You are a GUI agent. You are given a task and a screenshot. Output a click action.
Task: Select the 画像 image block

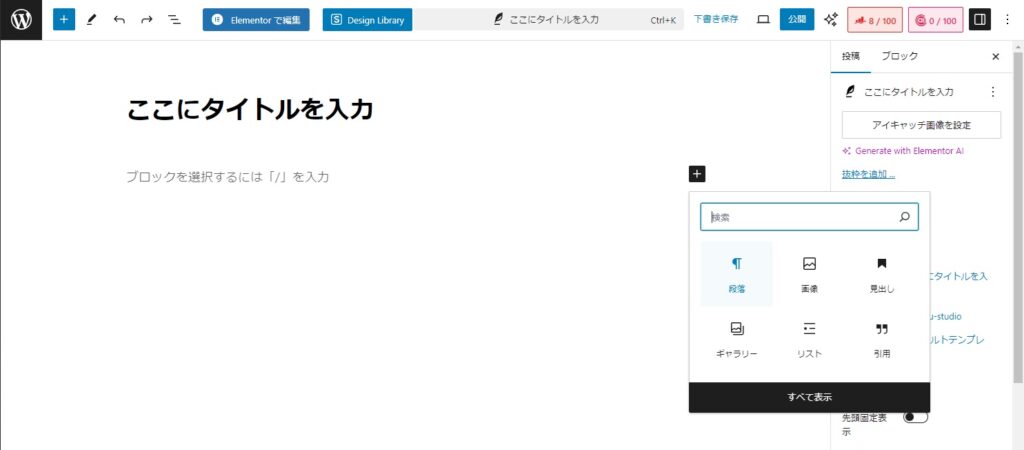tap(809, 274)
